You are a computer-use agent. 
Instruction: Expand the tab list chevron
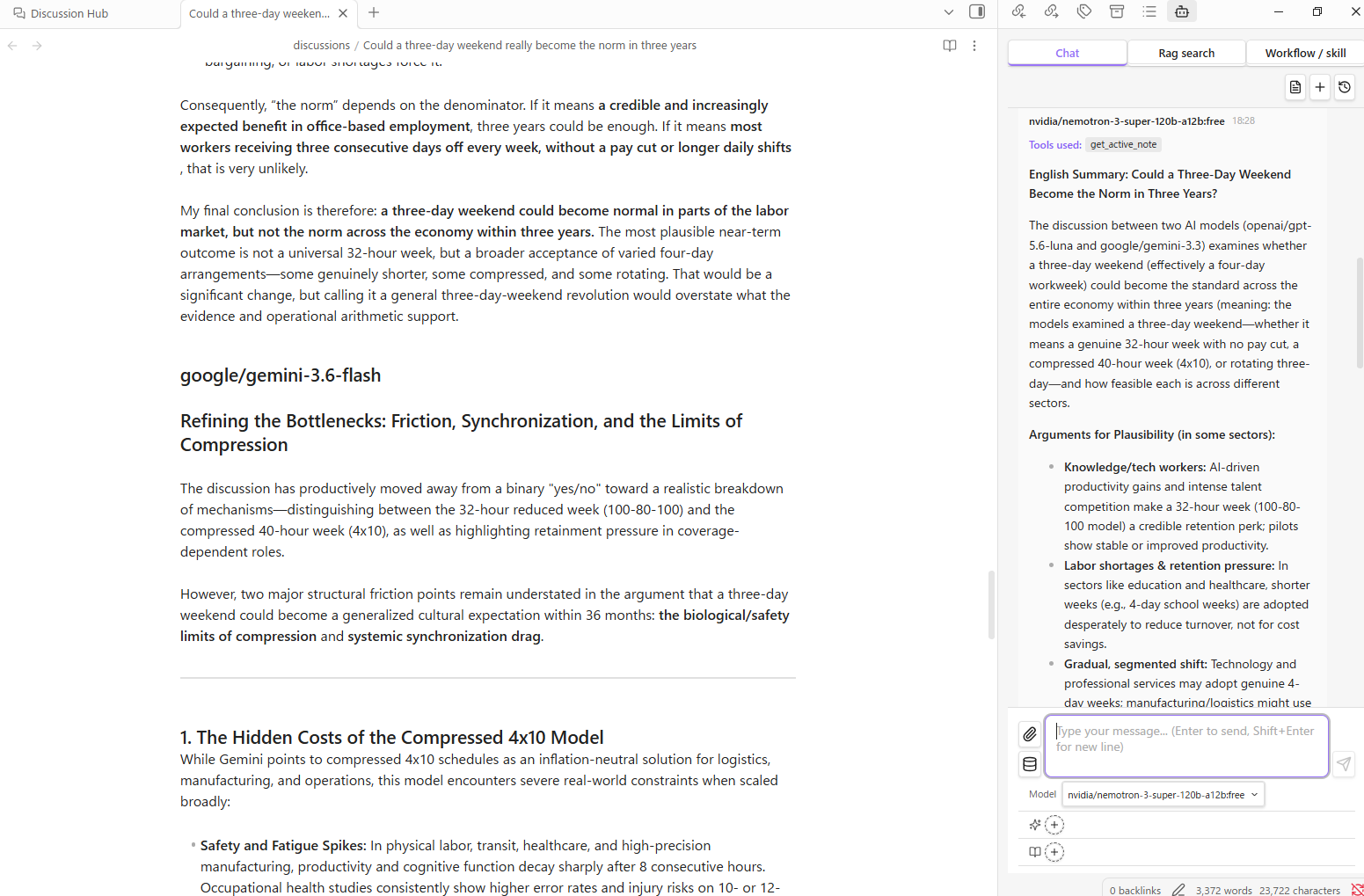click(x=948, y=12)
